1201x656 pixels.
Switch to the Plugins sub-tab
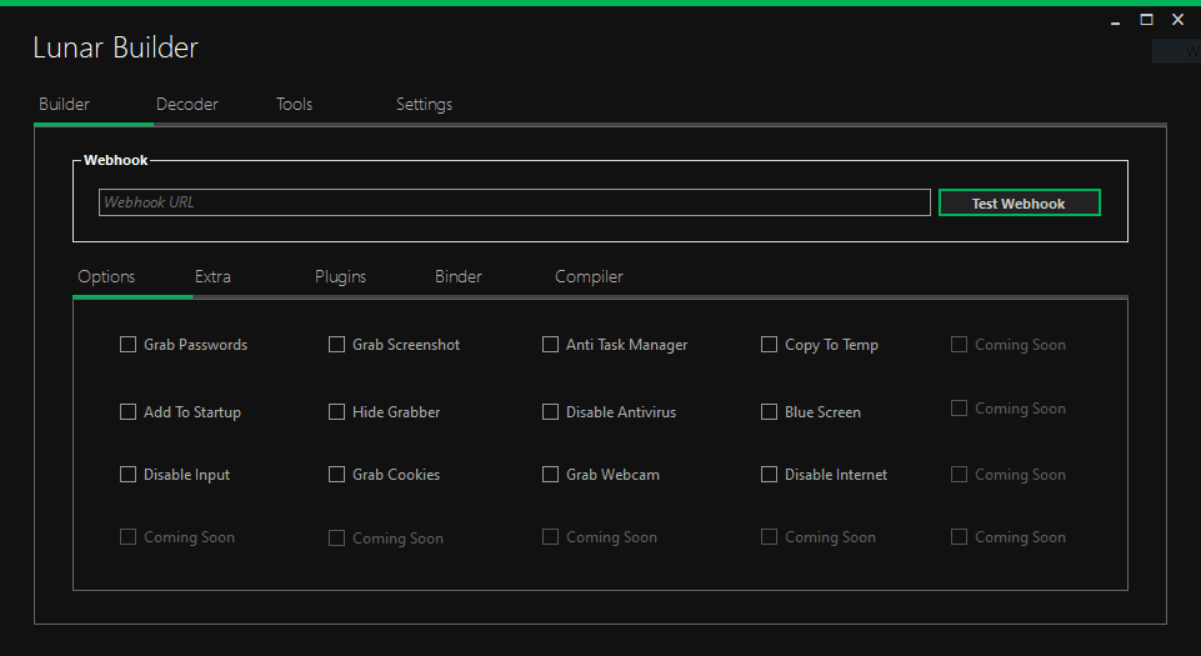coord(340,277)
